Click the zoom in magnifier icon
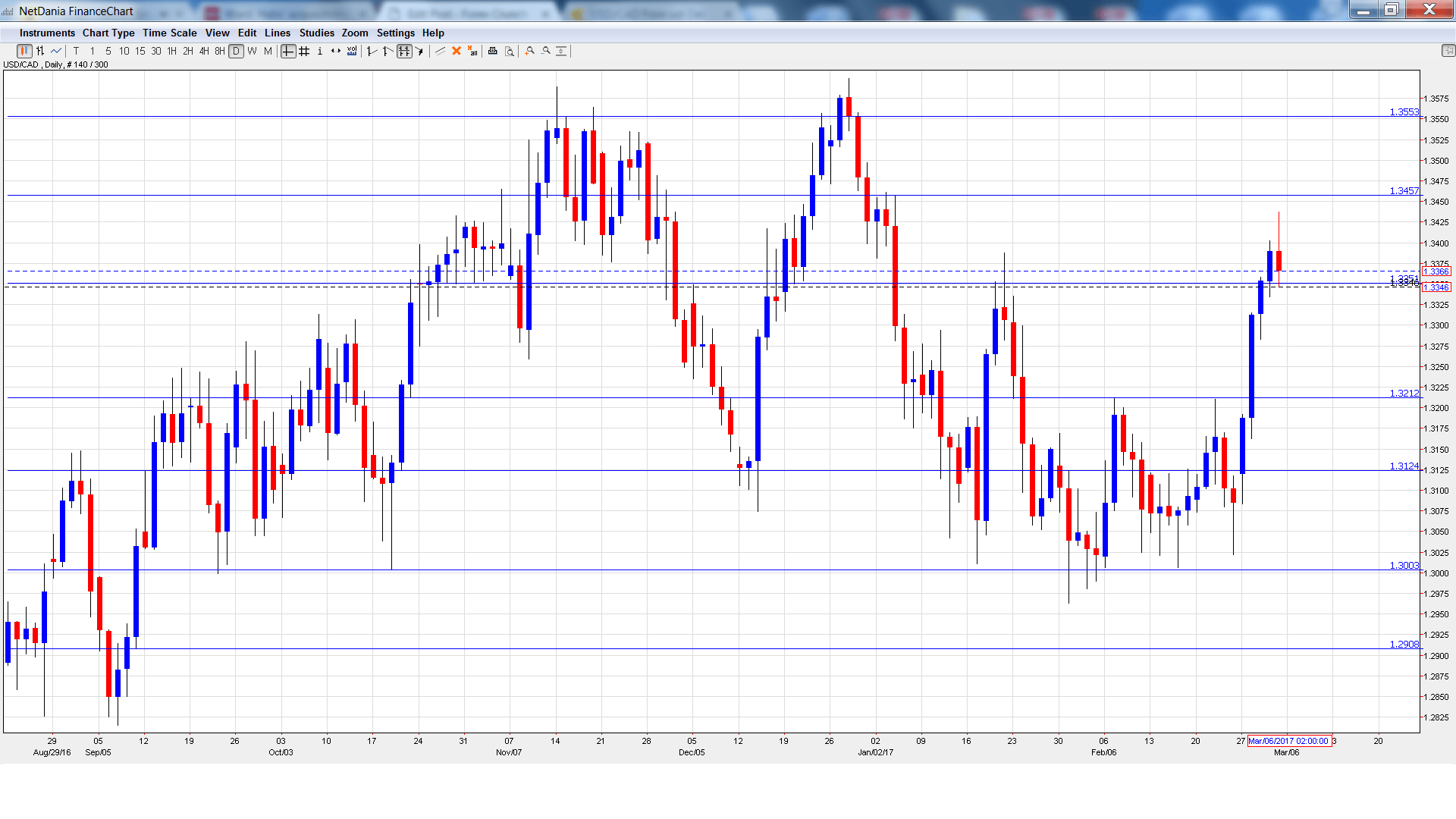Image resolution: width=1456 pixels, height=819 pixels. [530, 51]
